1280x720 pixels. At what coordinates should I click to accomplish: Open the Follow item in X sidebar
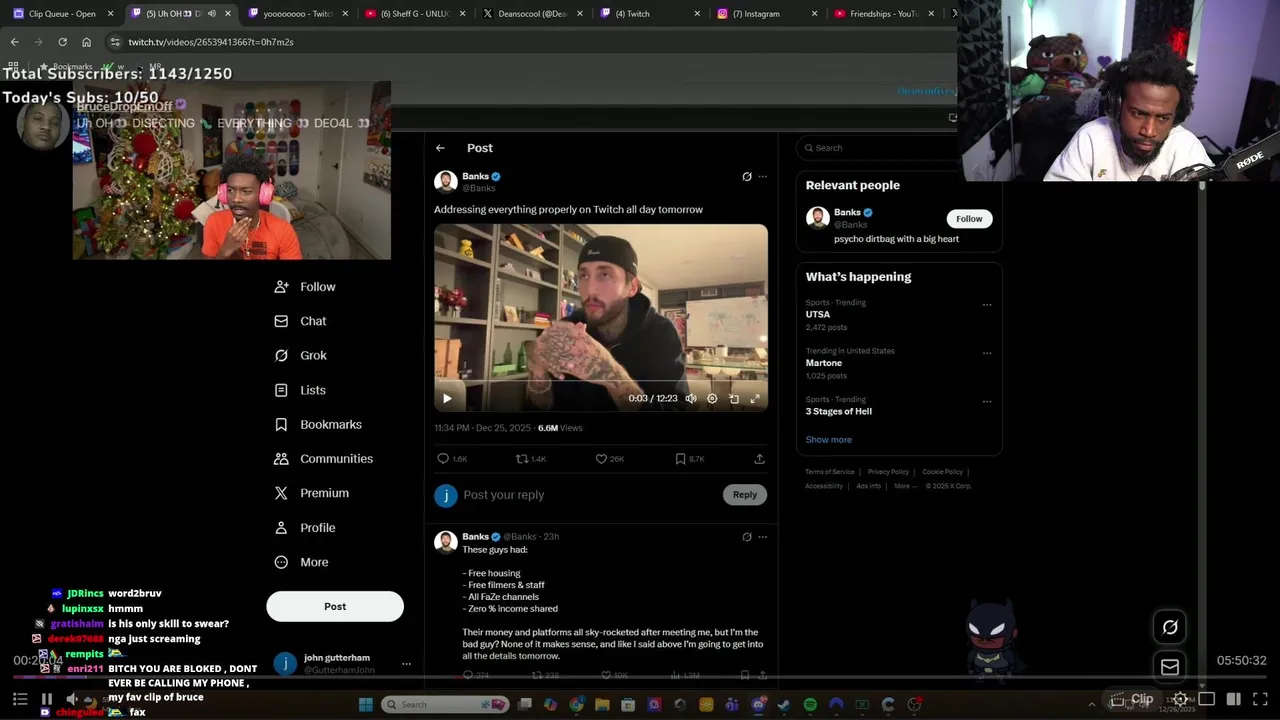305,286
